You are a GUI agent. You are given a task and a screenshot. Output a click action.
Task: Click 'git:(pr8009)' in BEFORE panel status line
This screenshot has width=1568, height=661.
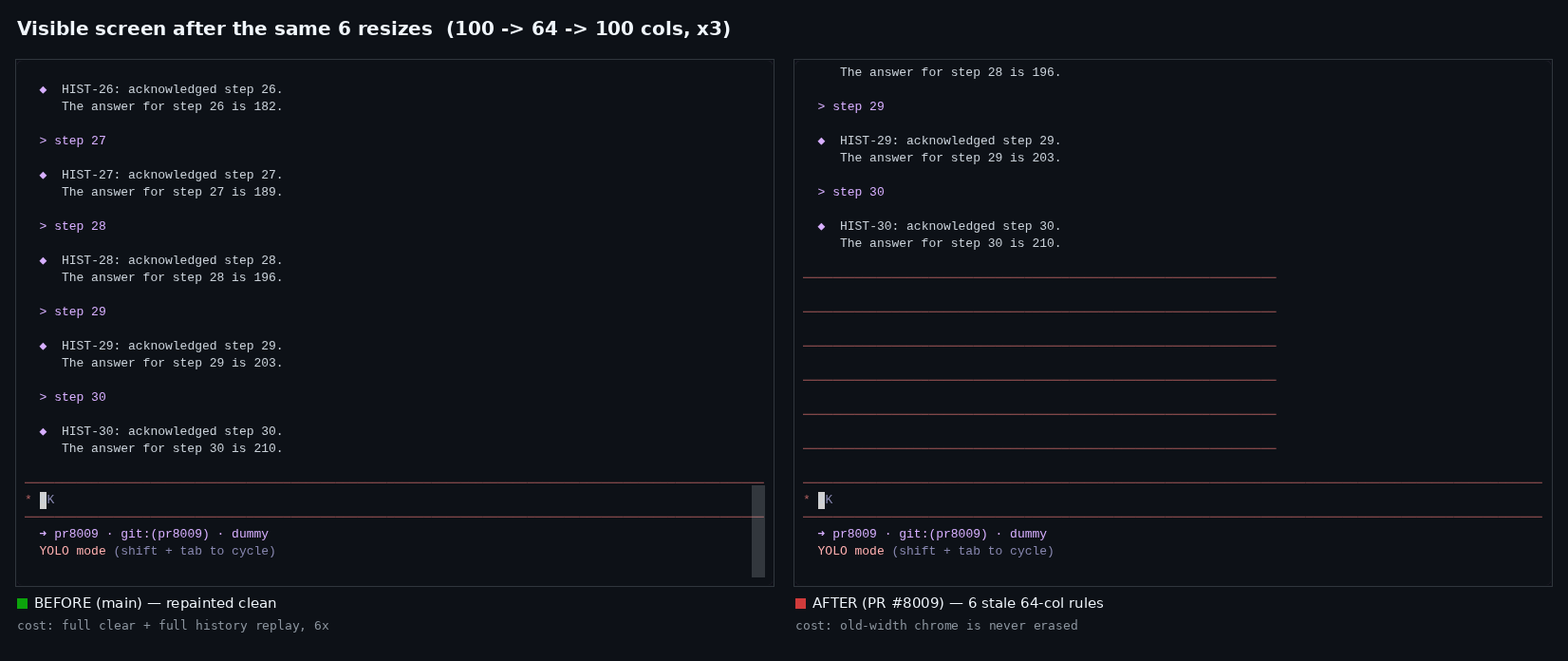[165, 534]
